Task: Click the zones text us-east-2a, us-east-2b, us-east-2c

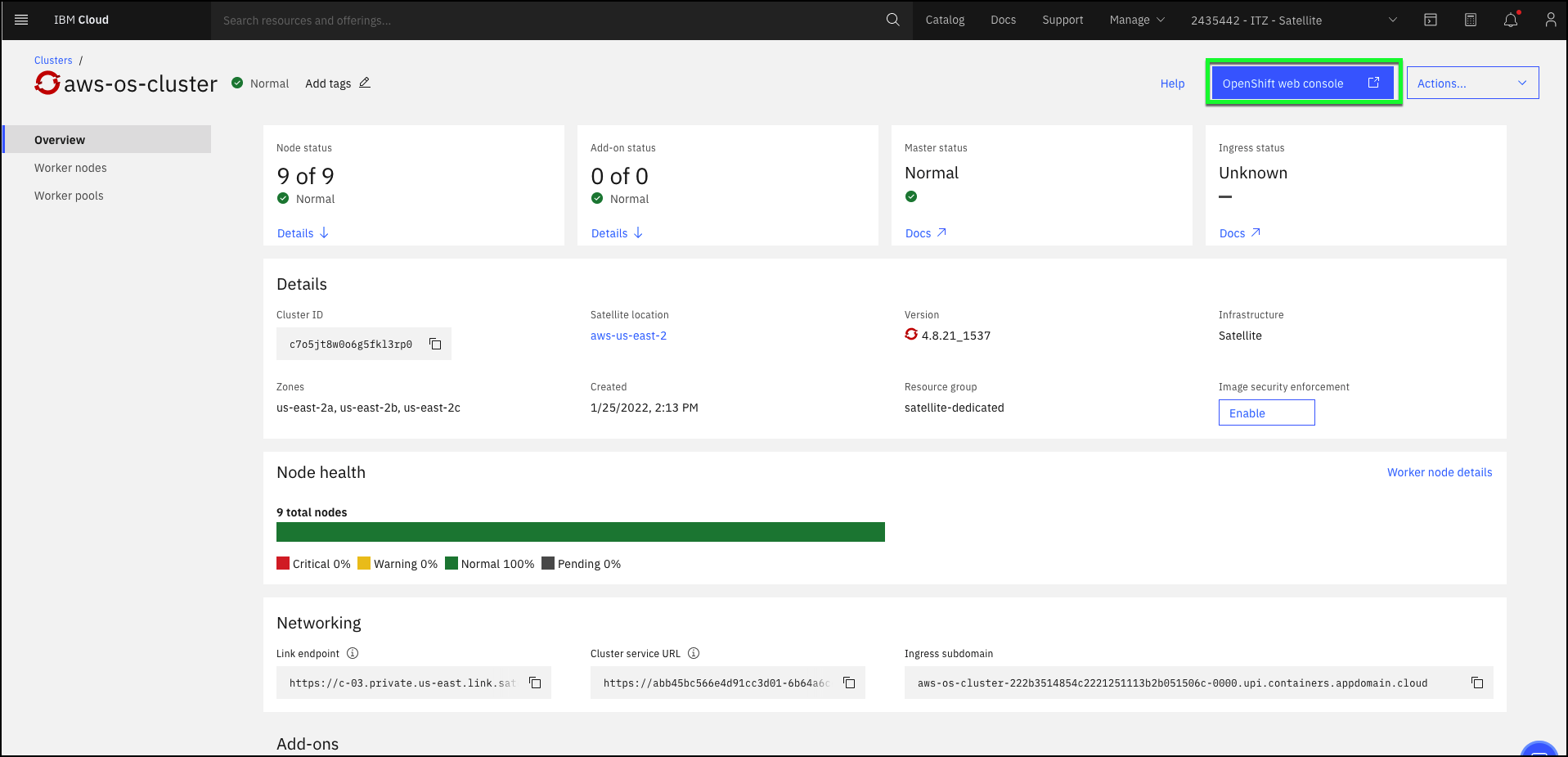Action: pos(368,408)
